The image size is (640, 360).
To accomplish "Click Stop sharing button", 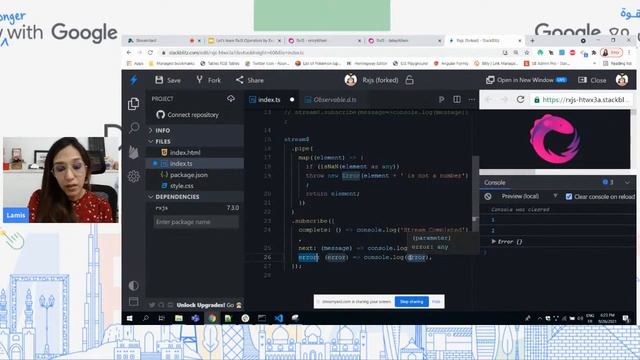I will point(411,302).
